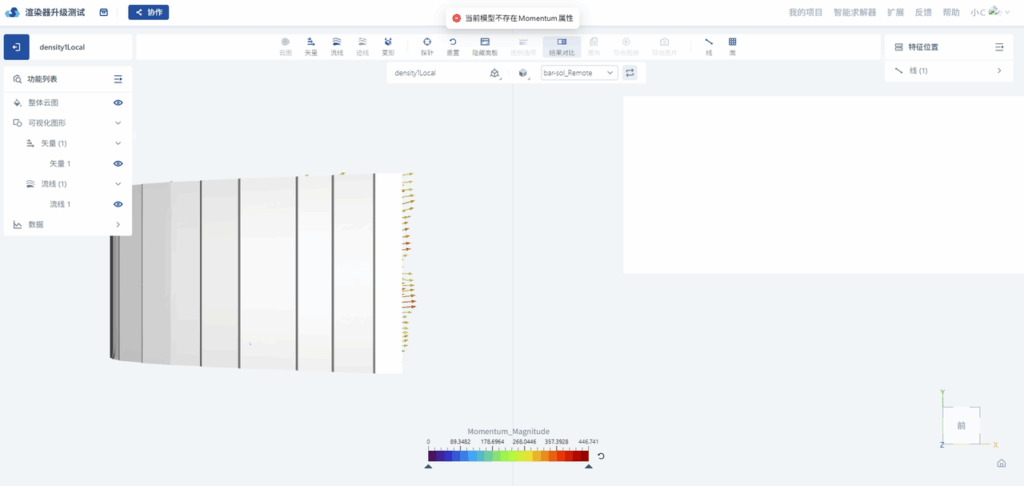Expand the 数据 section
1024x486 pixels.
point(118,225)
